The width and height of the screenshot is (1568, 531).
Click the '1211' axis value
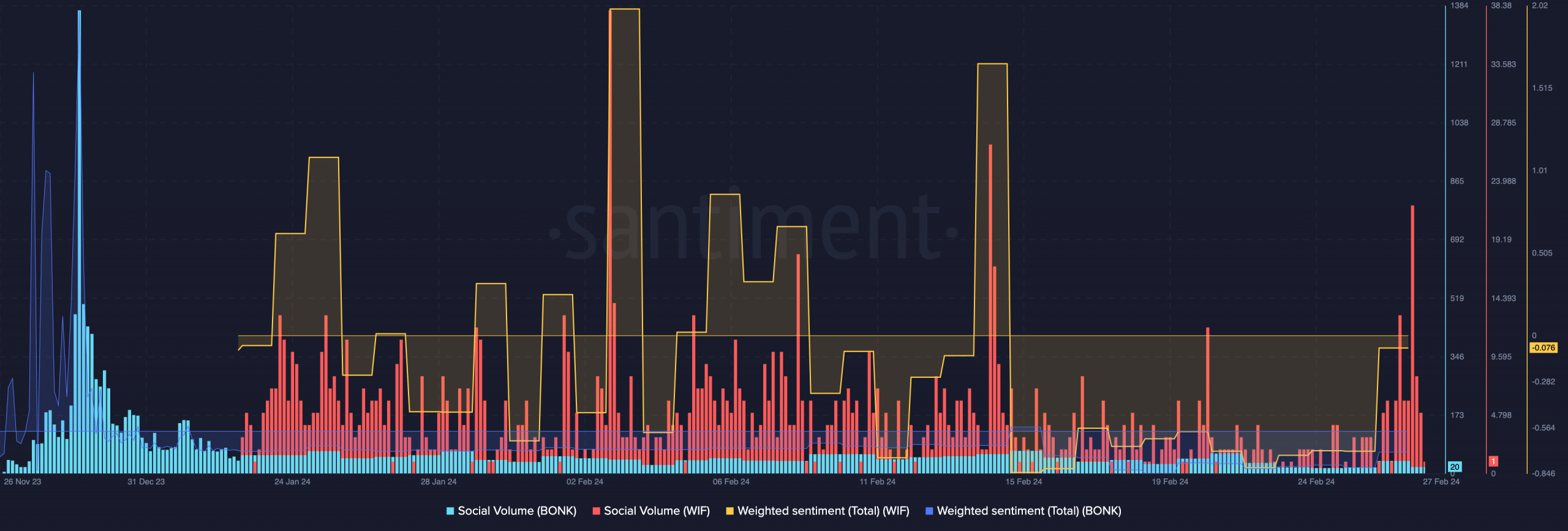(1459, 64)
